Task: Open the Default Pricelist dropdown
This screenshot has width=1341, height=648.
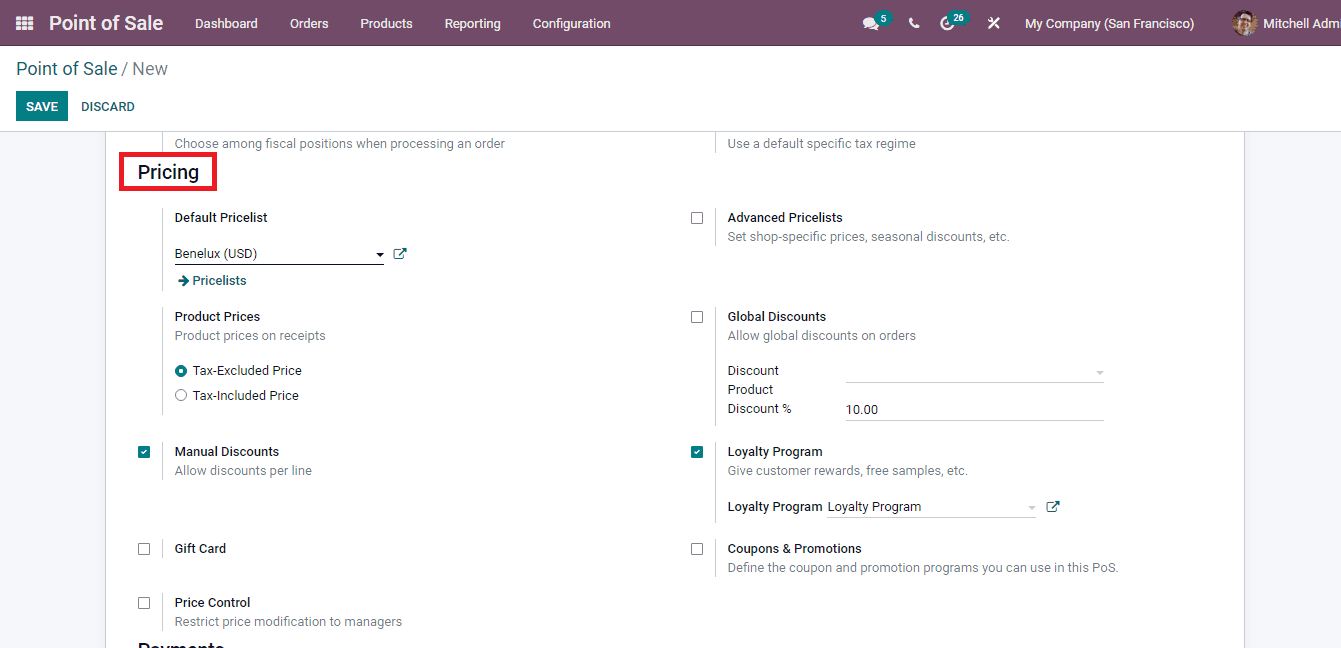Action: 380,253
